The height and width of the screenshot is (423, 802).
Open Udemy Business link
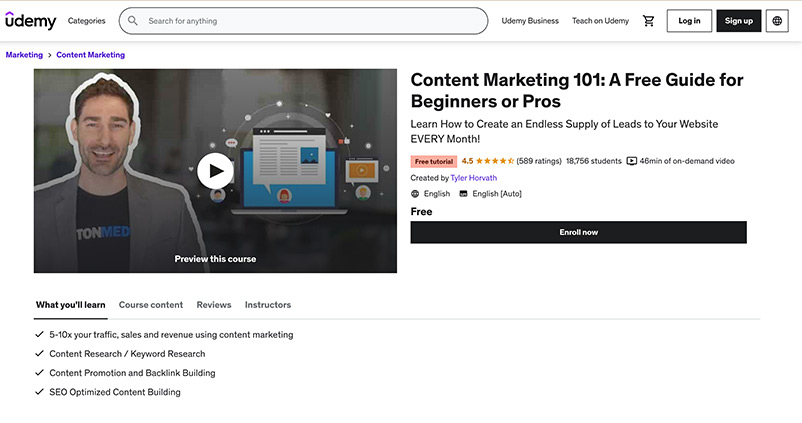click(530, 21)
